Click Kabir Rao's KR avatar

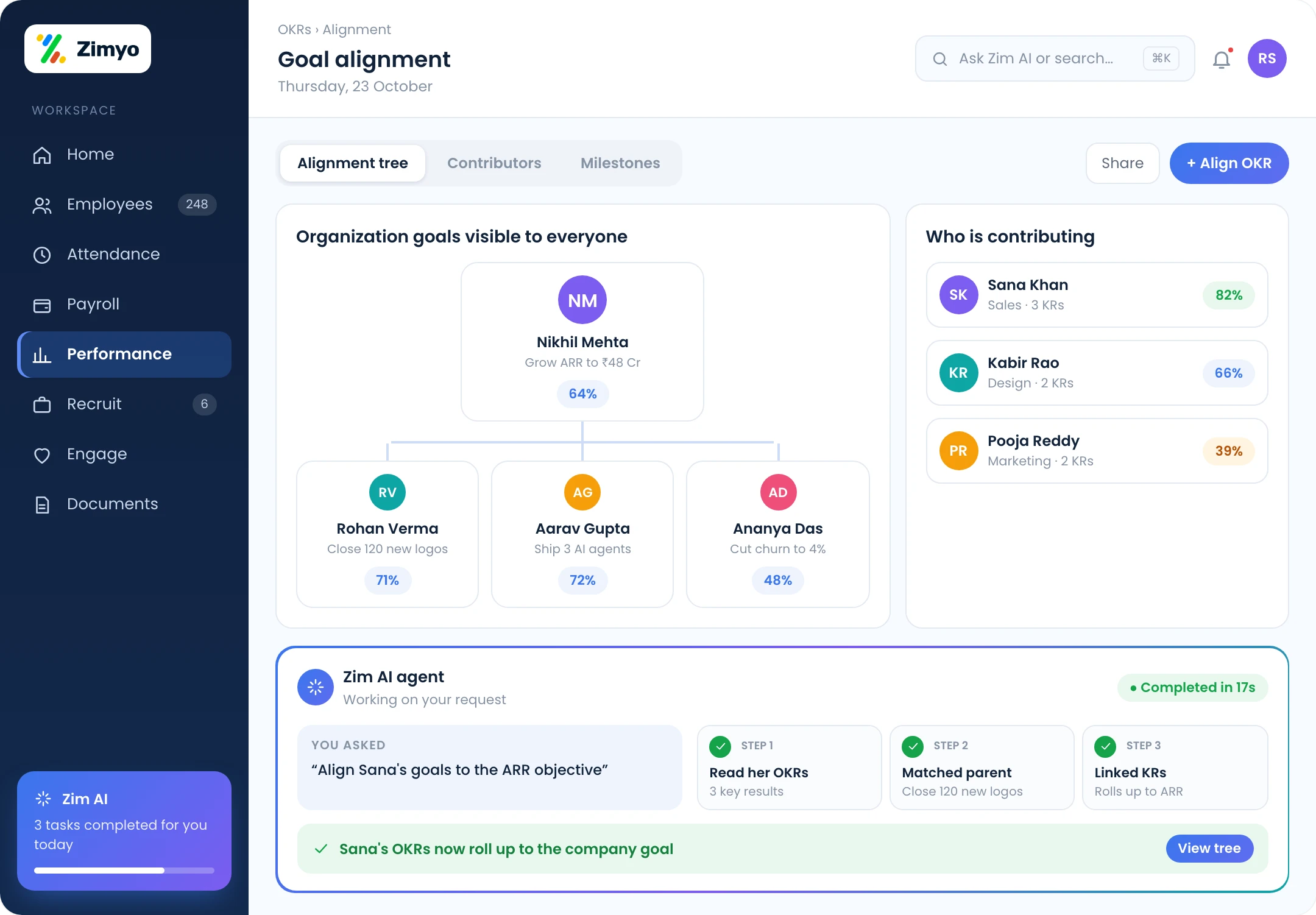tap(958, 373)
